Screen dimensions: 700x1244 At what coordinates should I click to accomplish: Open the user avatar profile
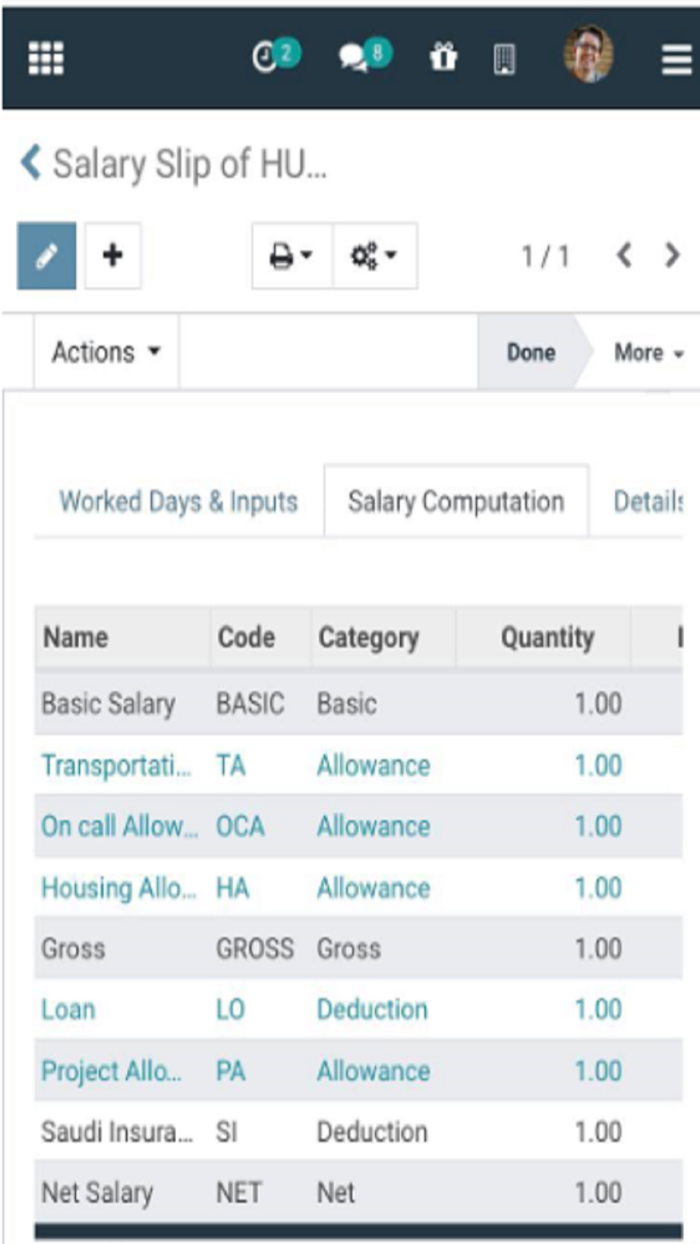pos(588,55)
